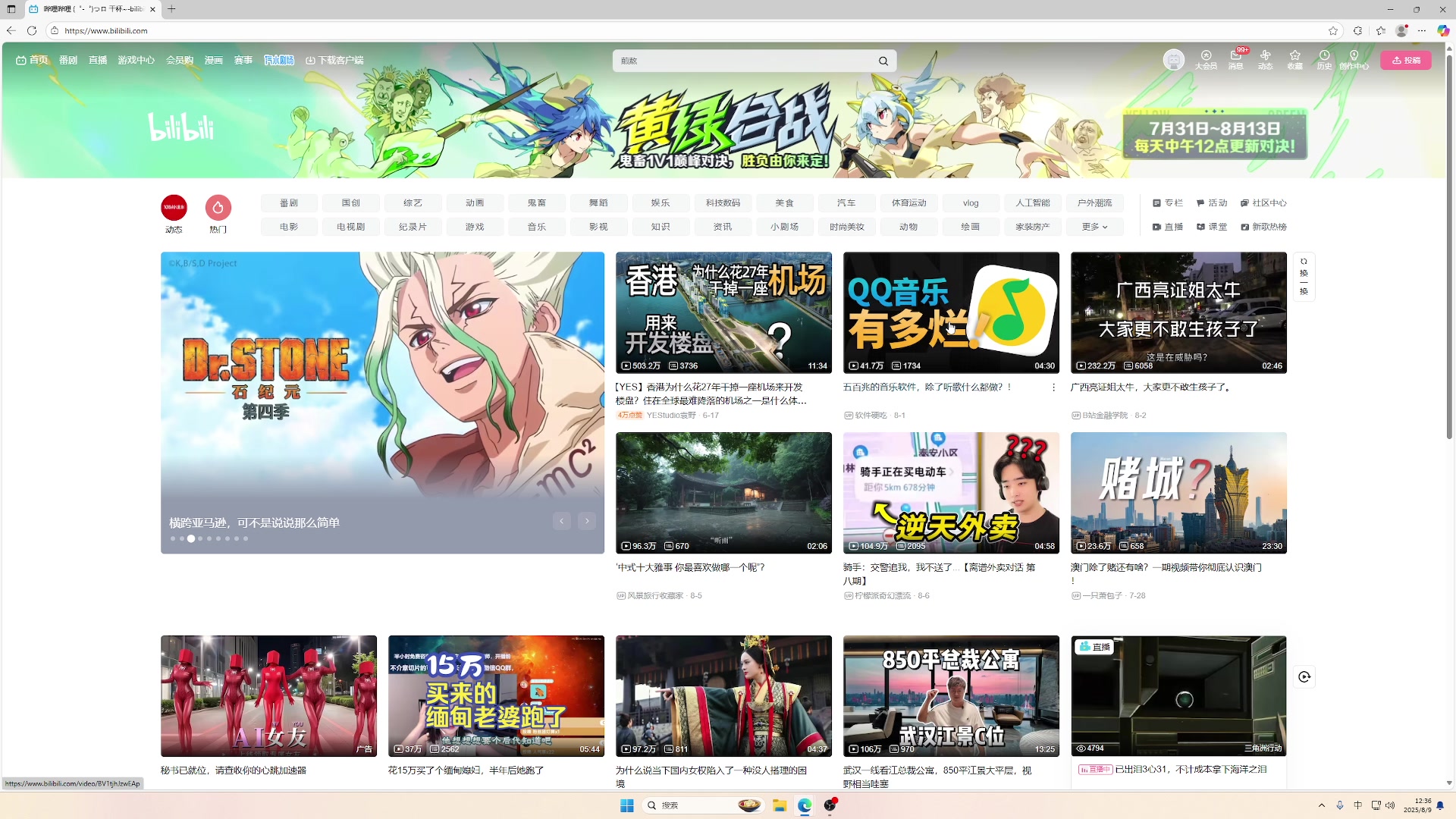Click the 人工智能 category button
Viewport: 1456px width, 819px height.
click(1033, 203)
